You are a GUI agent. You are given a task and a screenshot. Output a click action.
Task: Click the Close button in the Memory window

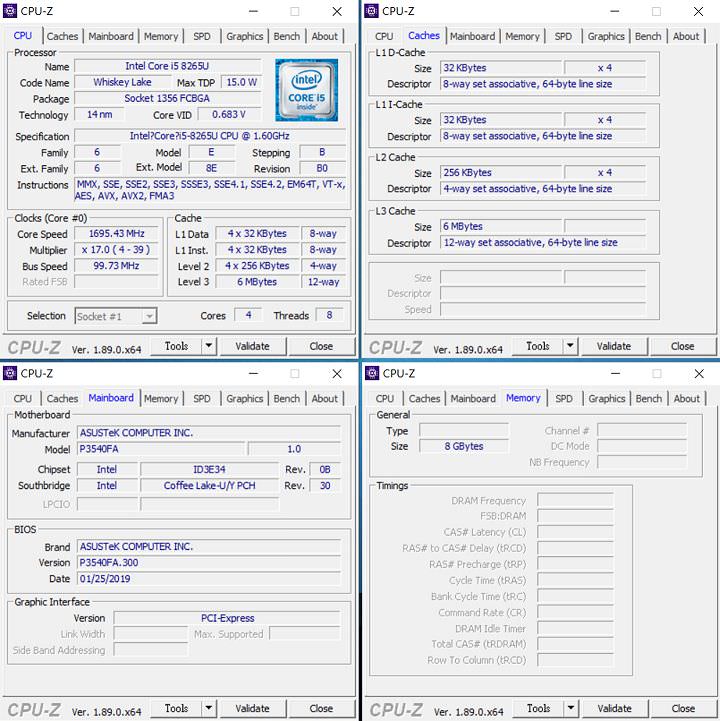pos(684,708)
